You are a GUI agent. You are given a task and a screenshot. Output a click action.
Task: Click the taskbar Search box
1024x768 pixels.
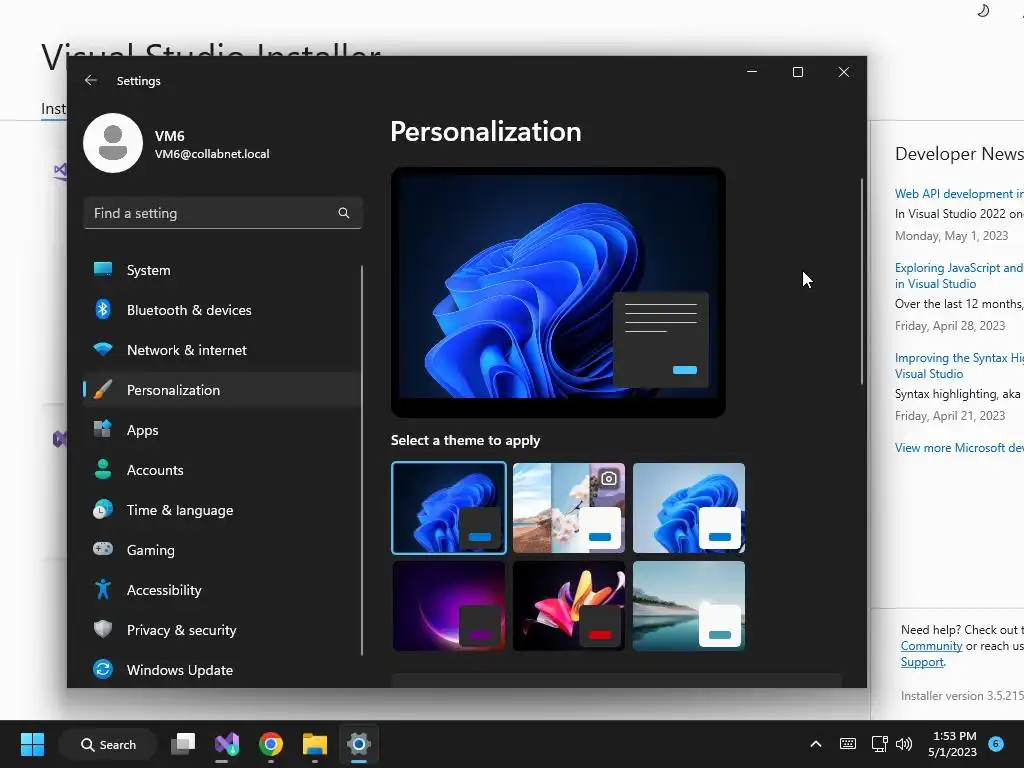pyautogui.click(x=108, y=744)
